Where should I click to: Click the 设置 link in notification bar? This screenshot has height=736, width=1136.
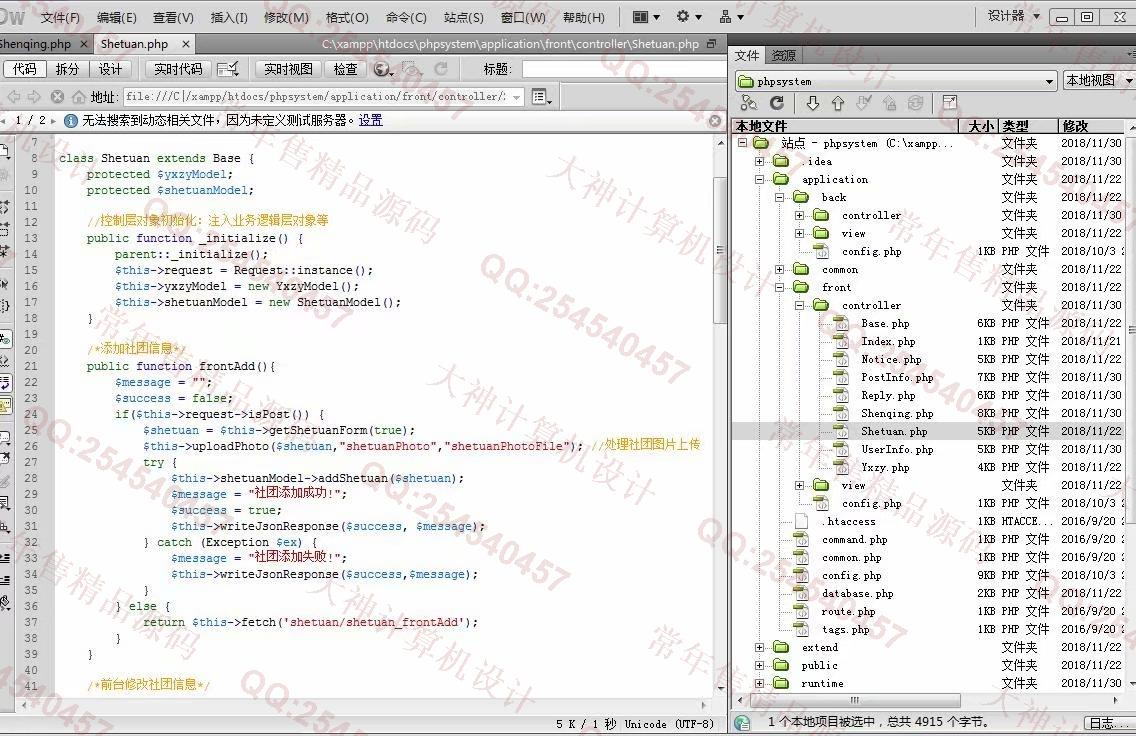point(370,120)
